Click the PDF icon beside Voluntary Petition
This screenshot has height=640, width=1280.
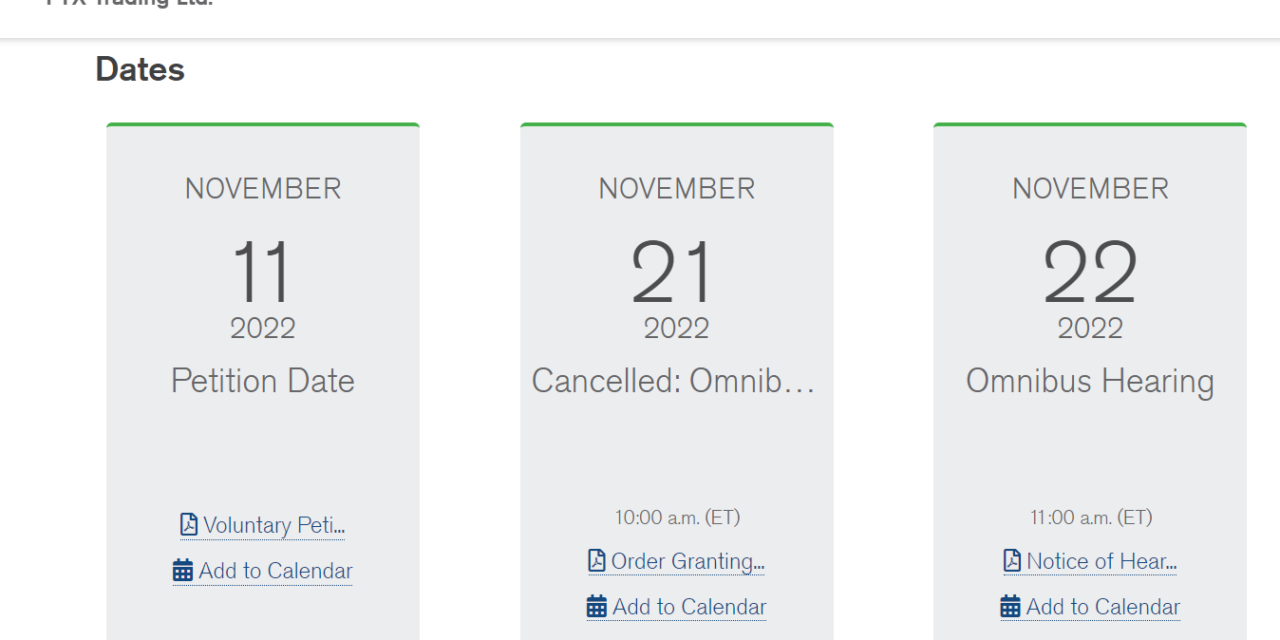click(x=189, y=525)
